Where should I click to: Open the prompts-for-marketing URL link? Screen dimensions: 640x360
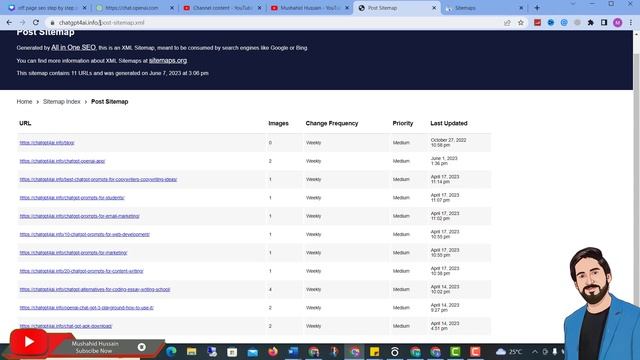(x=73, y=253)
